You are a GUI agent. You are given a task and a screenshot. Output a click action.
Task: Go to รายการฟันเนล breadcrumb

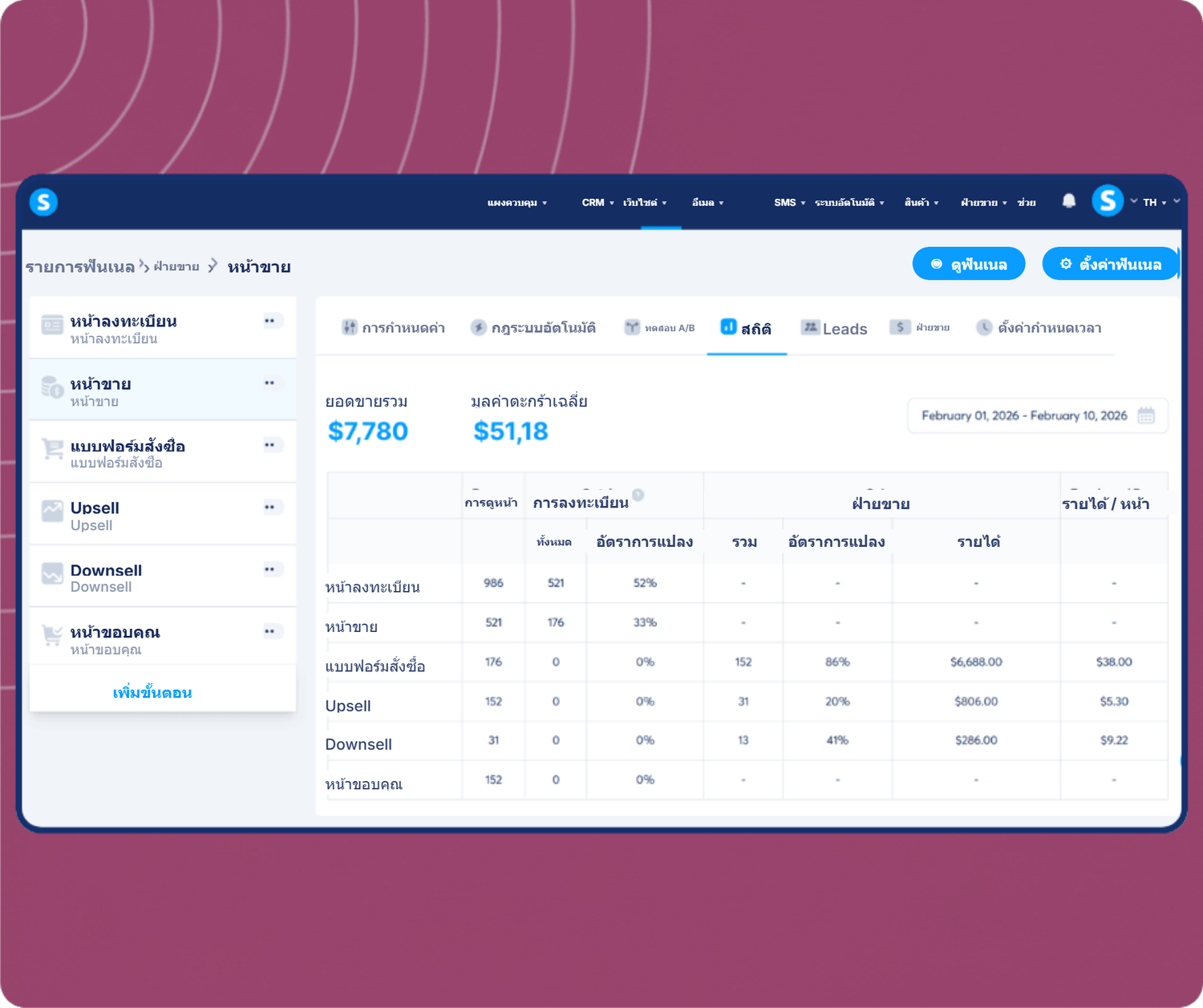click(80, 267)
